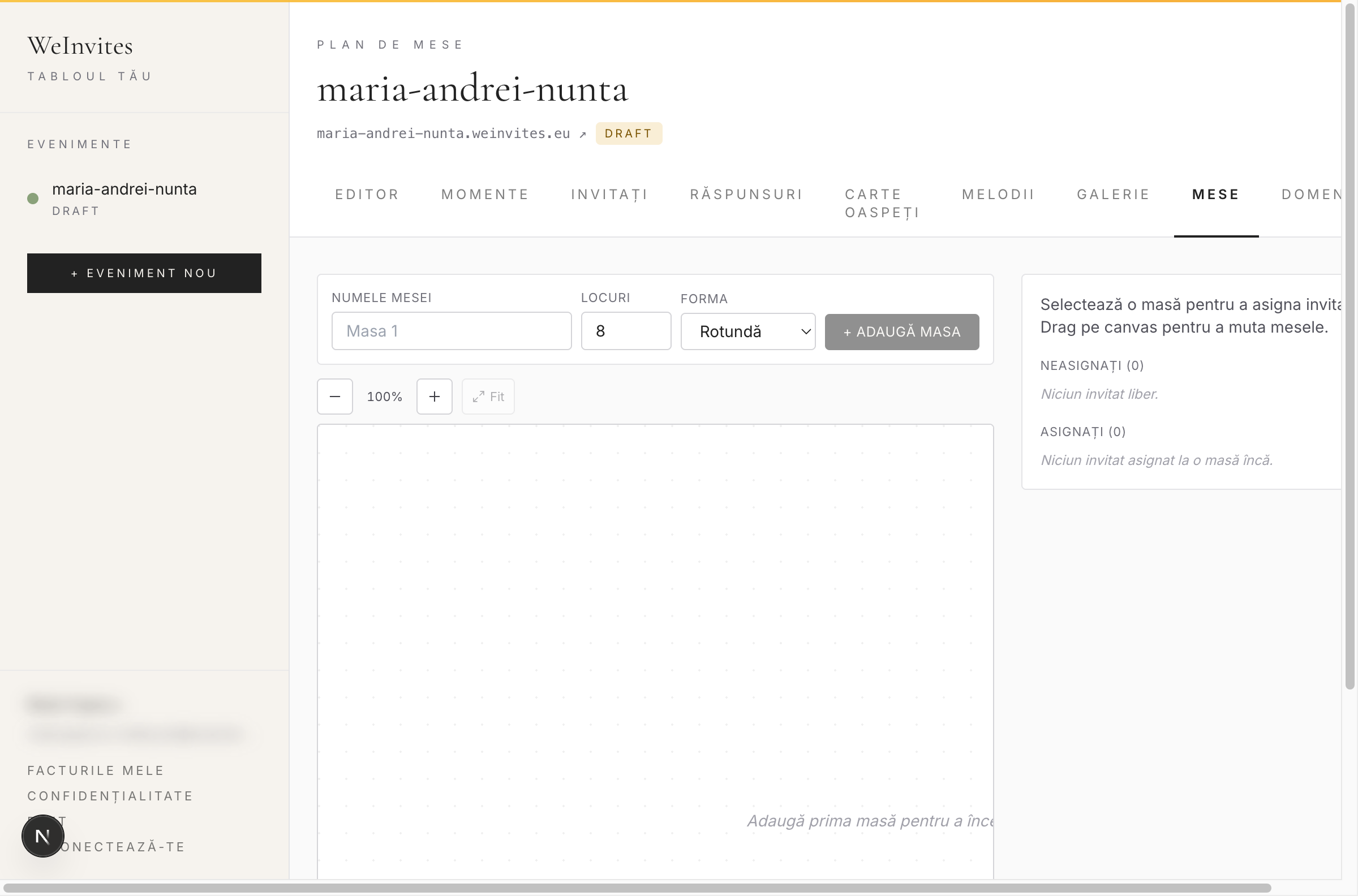The height and width of the screenshot is (896, 1358).
Task: Click the 'Adaugă prima masă' canvas hint text
Action: (x=870, y=821)
